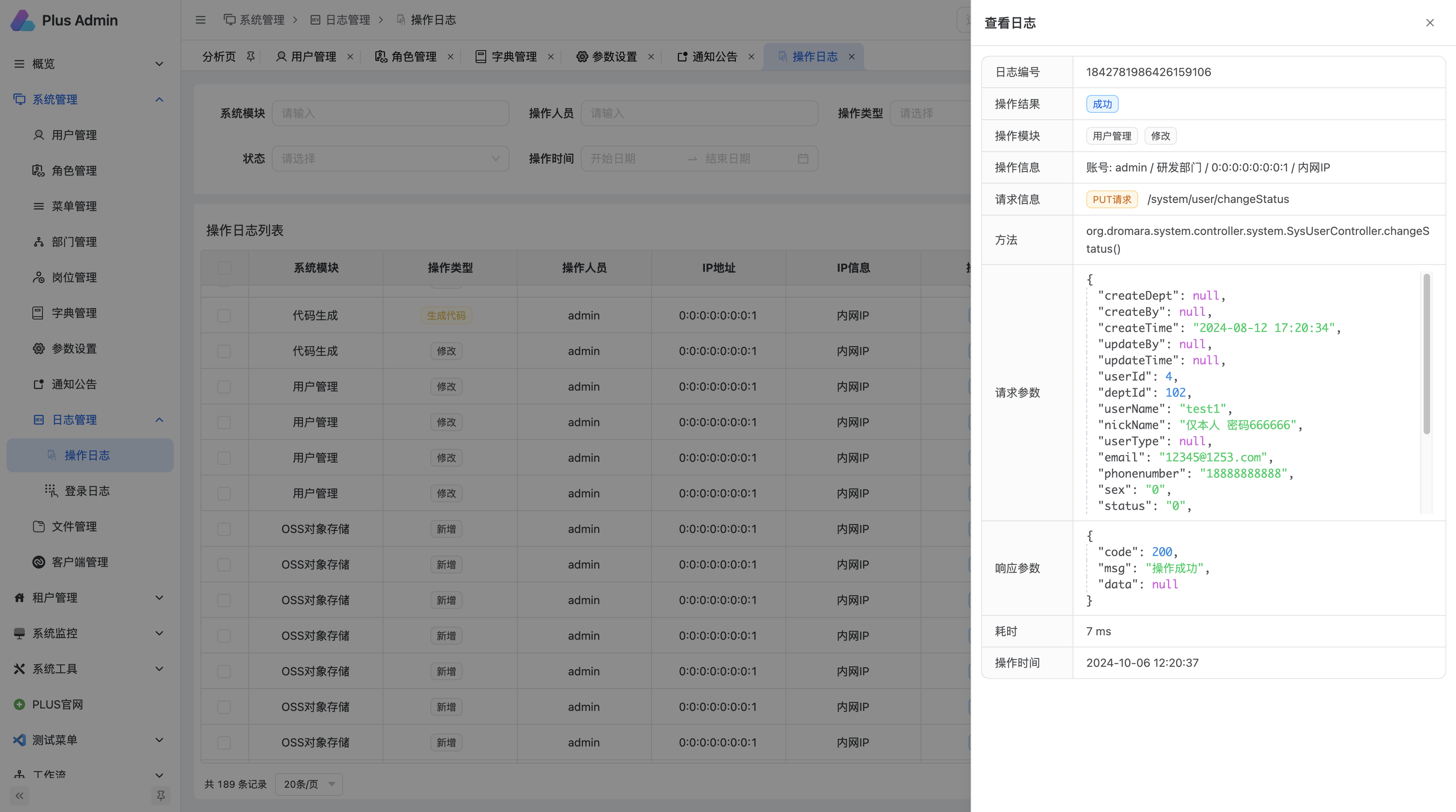Click the 系统管理 breadcrumb link
This screenshot has width=1456, height=812.
[x=261, y=20]
